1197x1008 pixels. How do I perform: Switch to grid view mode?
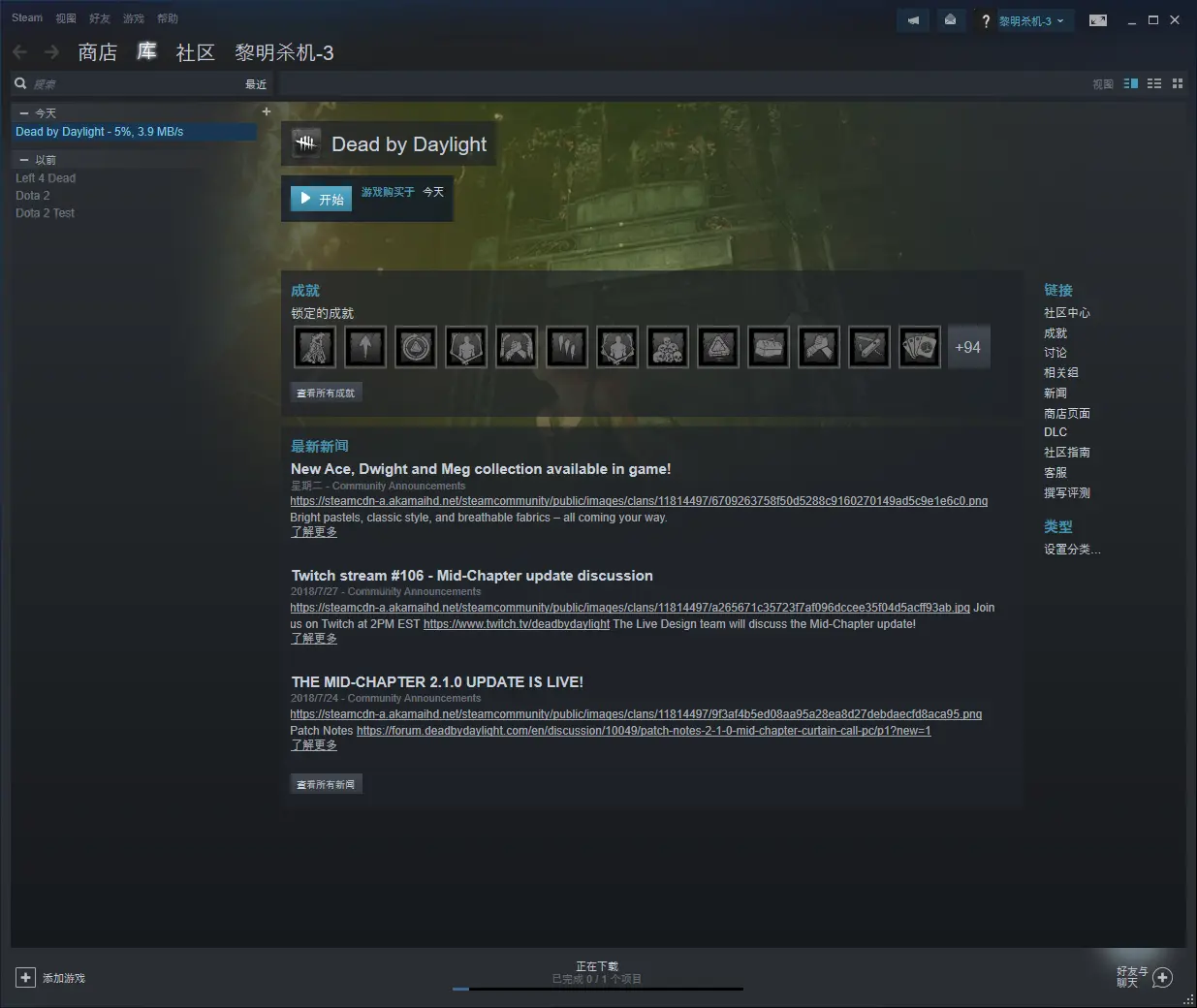tap(1178, 84)
